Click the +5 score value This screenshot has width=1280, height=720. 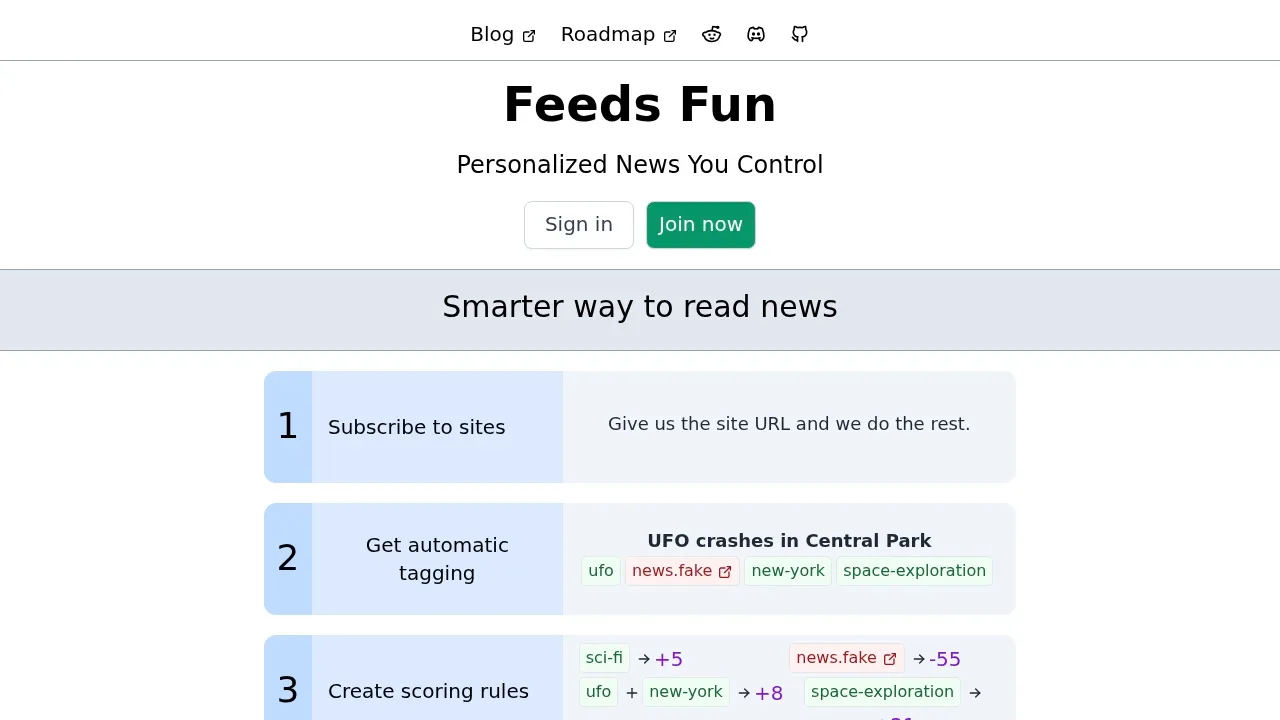669,660
